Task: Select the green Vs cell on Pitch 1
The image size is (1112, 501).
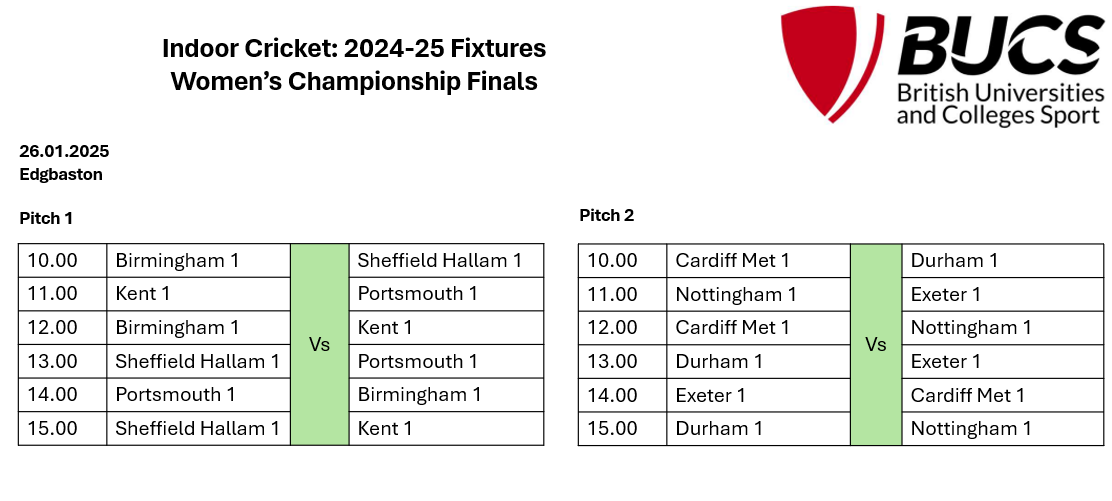Action: coord(320,345)
